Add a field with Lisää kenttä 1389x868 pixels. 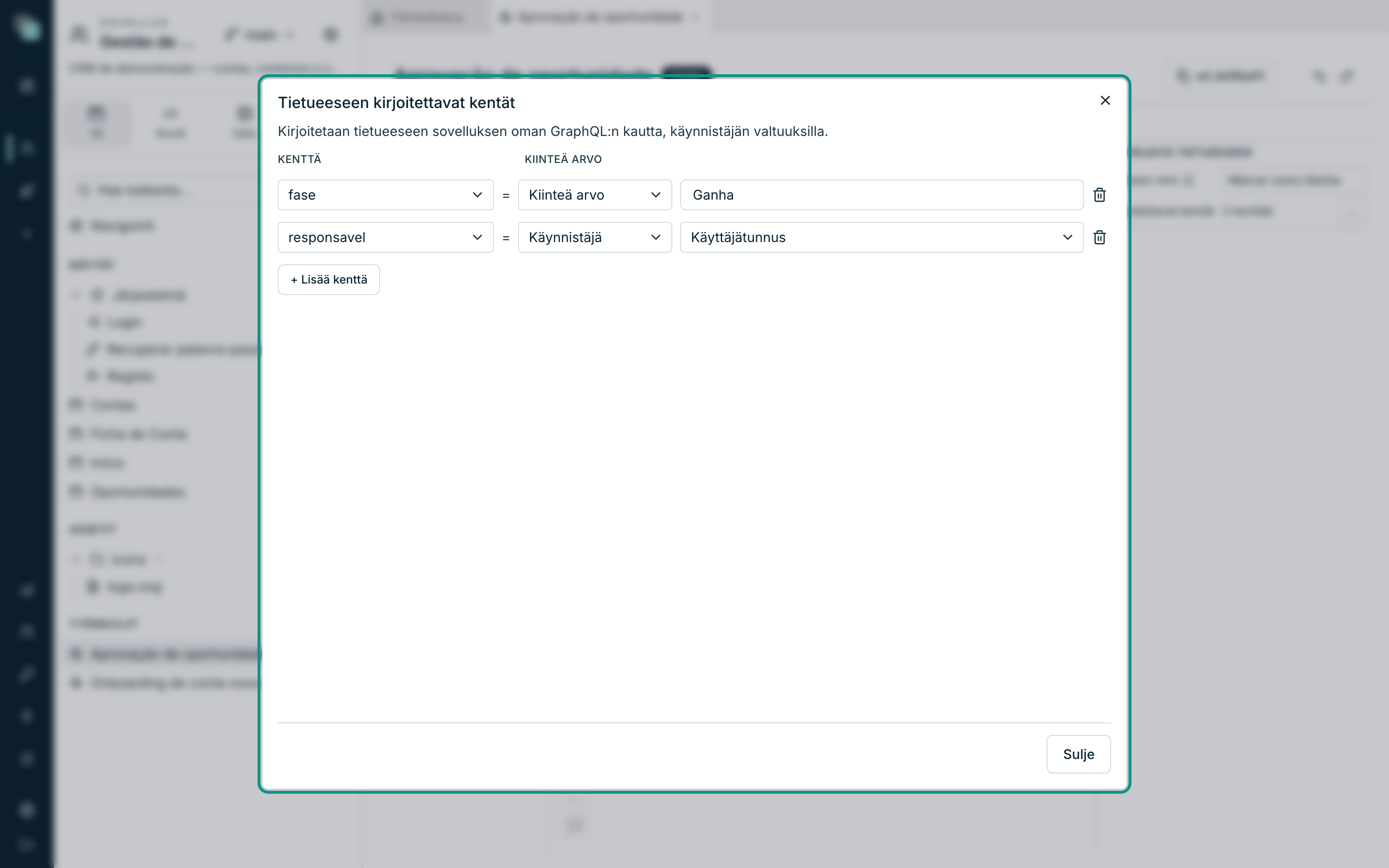(329, 280)
